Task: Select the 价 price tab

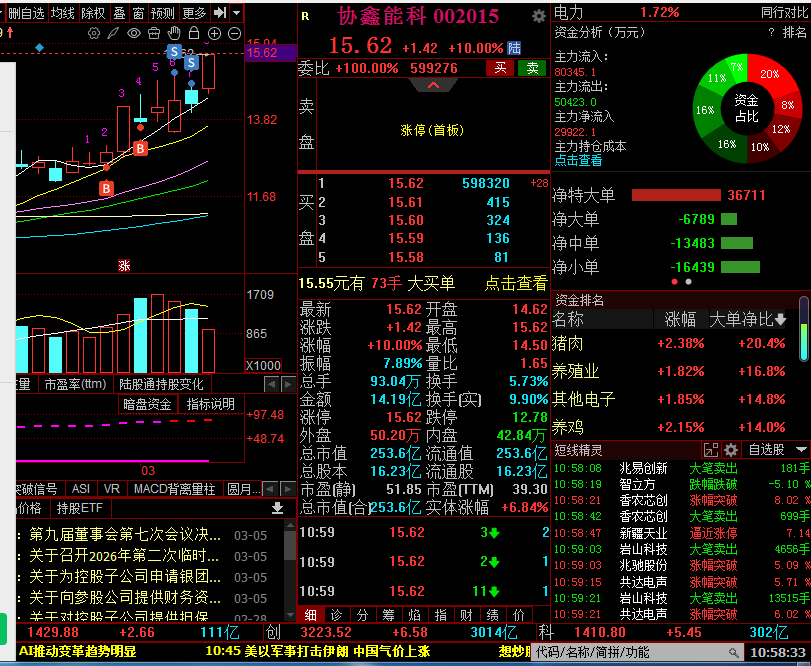Action: tap(519, 615)
